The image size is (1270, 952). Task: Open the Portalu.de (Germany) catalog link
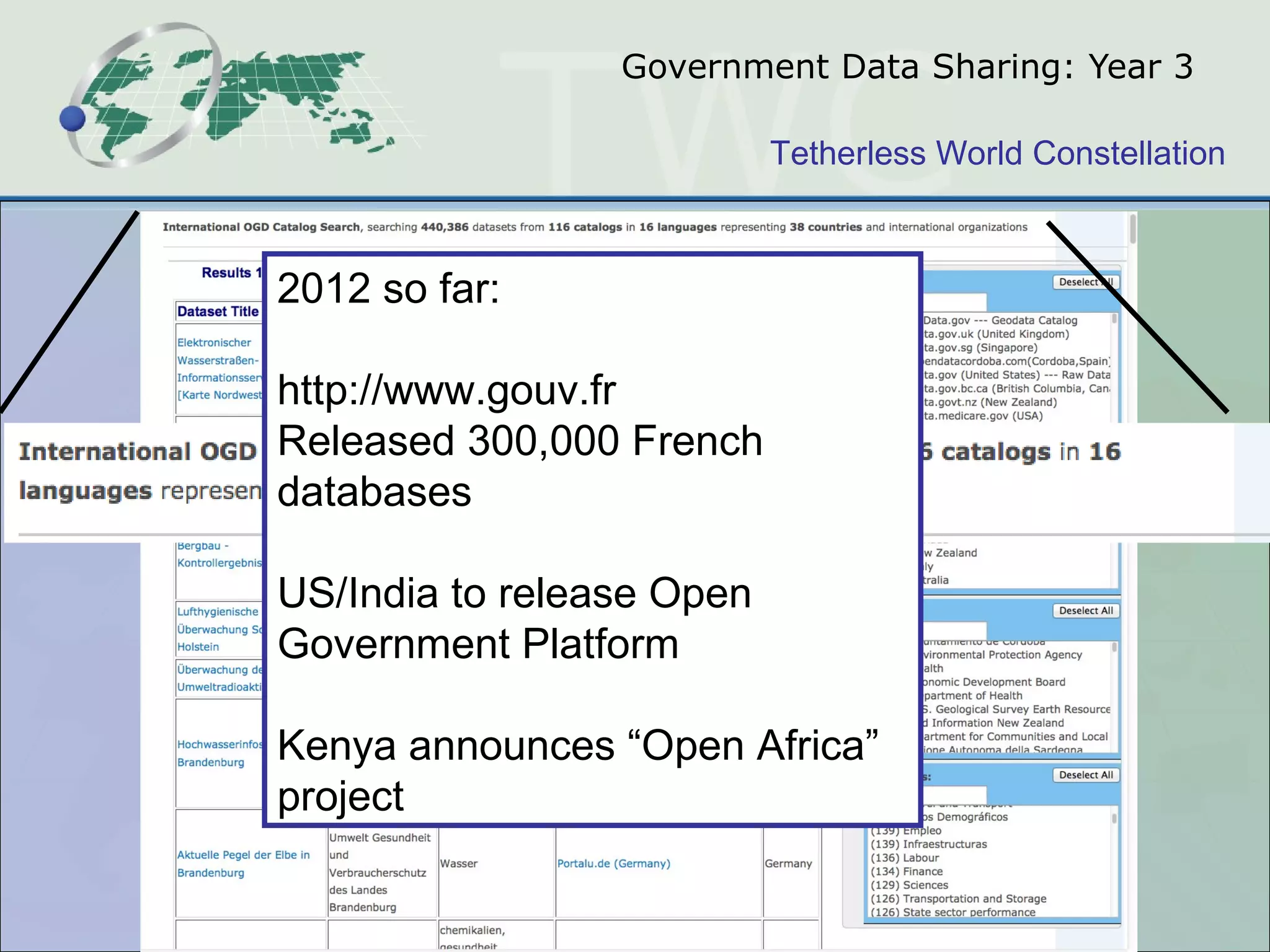click(x=613, y=863)
